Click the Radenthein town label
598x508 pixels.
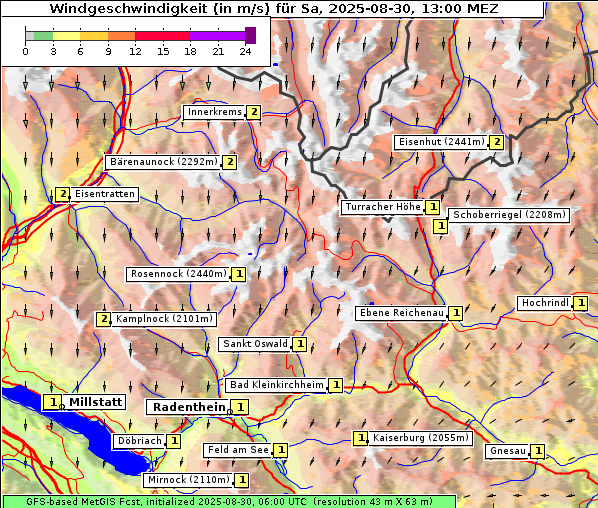190,407
